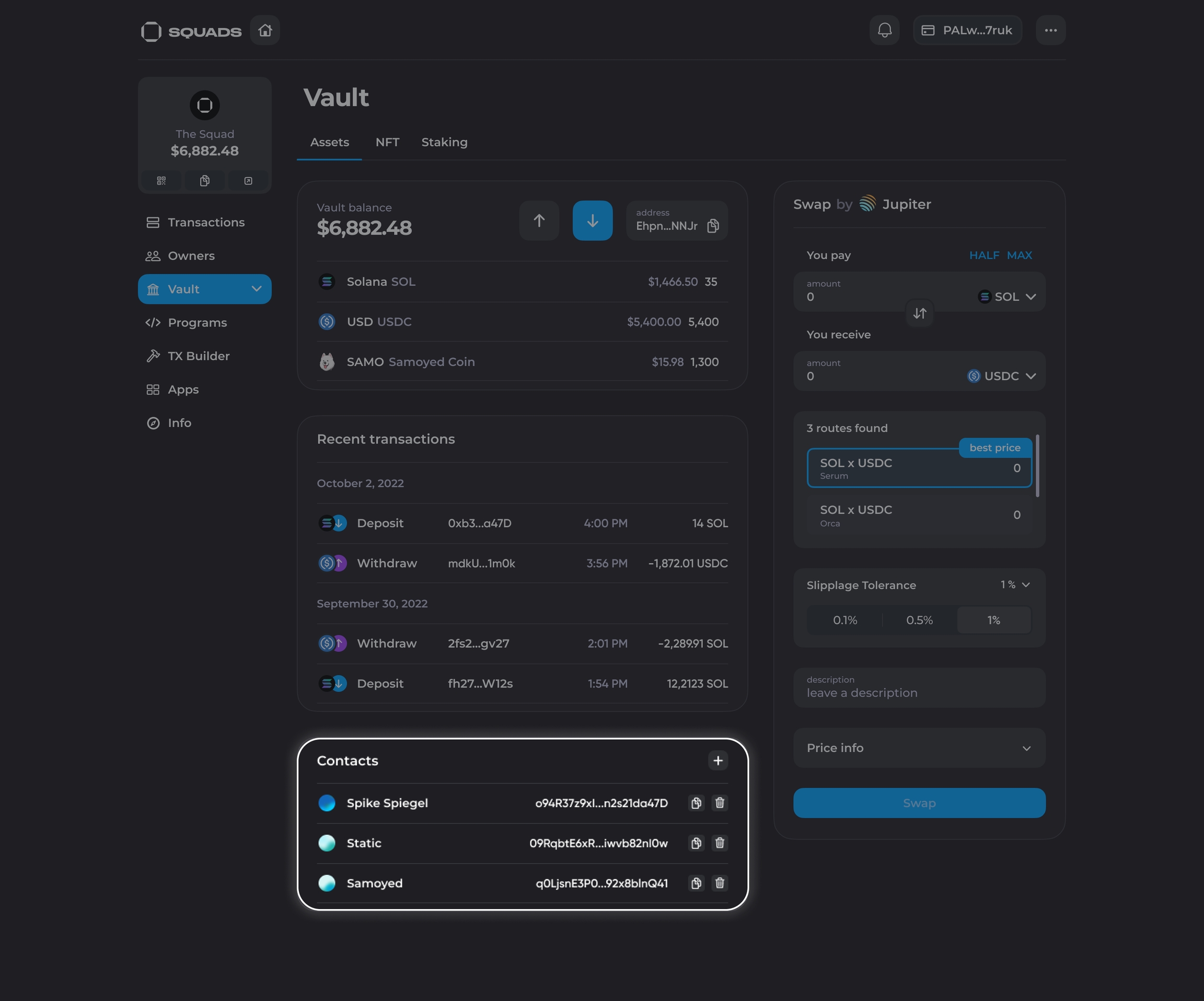1204x1001 pixels.
Task: Click MAX in You pay
Action: (x=1019, y=255)
